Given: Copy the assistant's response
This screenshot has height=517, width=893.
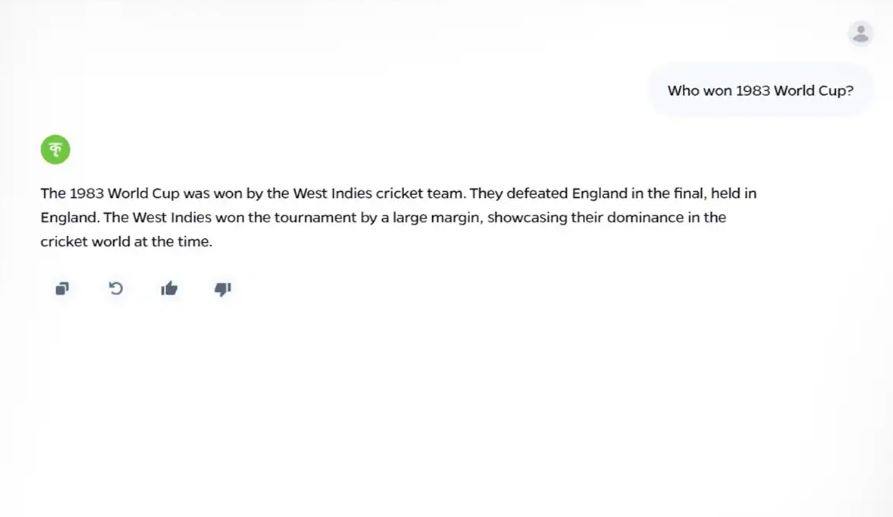Looking at the screenshot, I should pos(62,289).
